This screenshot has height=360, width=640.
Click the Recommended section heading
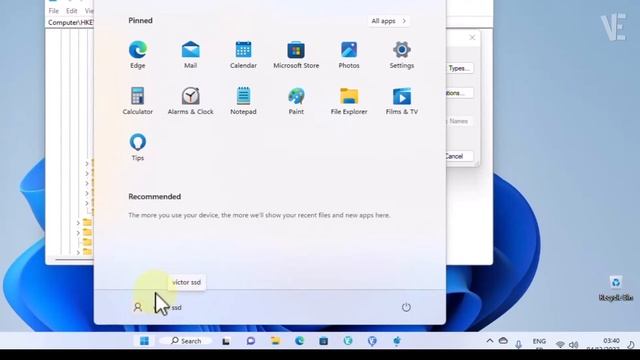click(155, 197)
